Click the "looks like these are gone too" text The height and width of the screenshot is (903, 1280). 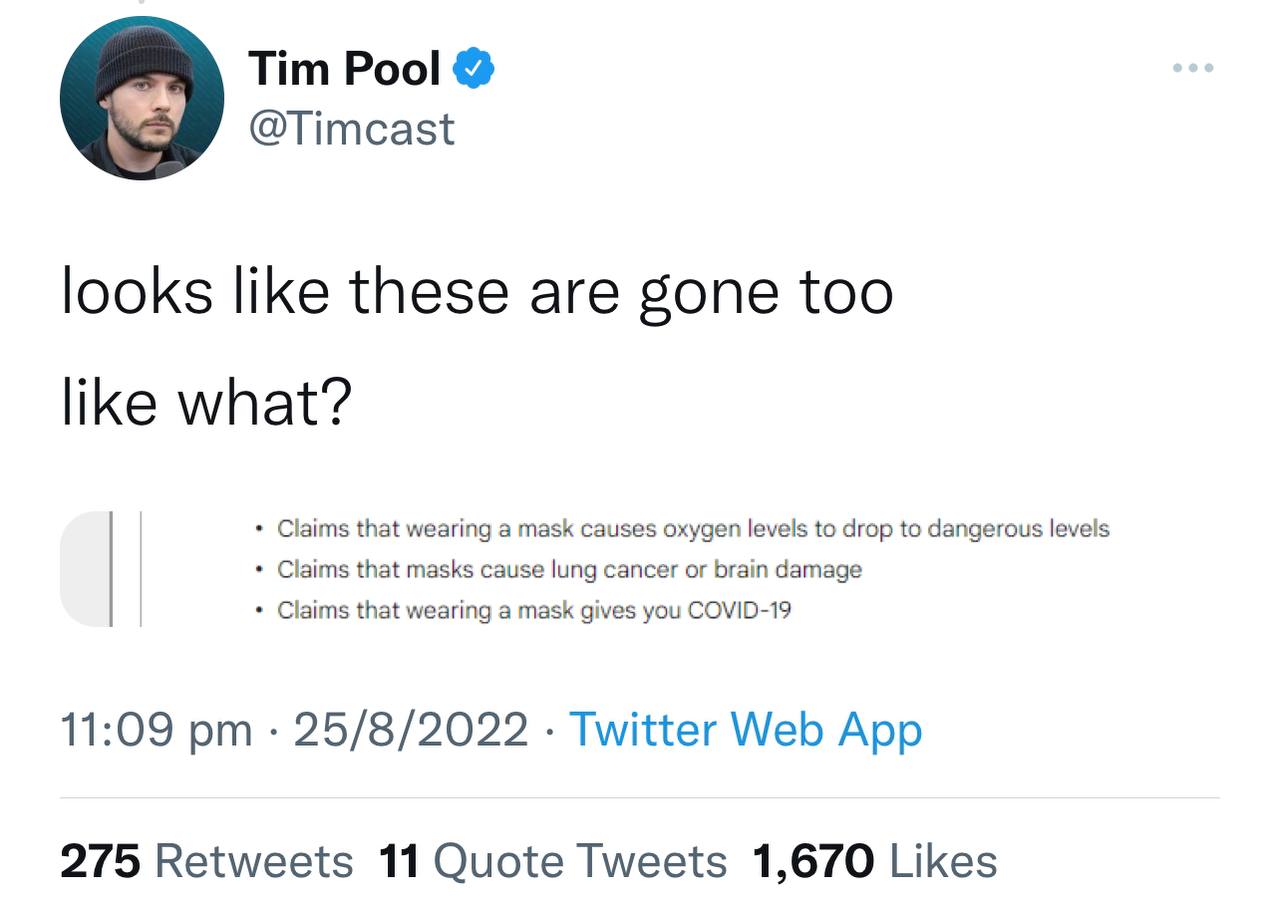(477, 291)
